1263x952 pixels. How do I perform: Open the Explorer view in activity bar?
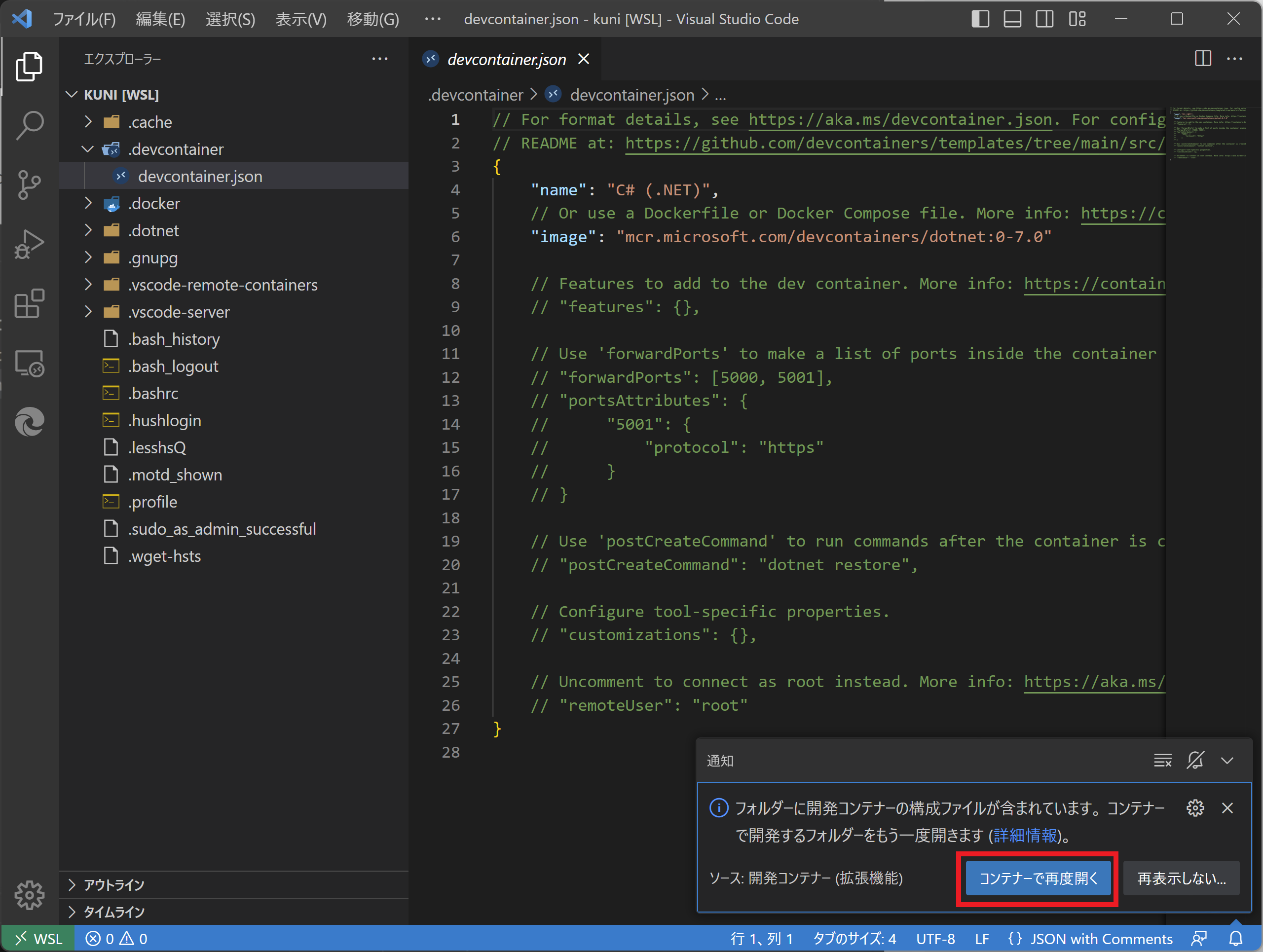click(x=29, y=66)
